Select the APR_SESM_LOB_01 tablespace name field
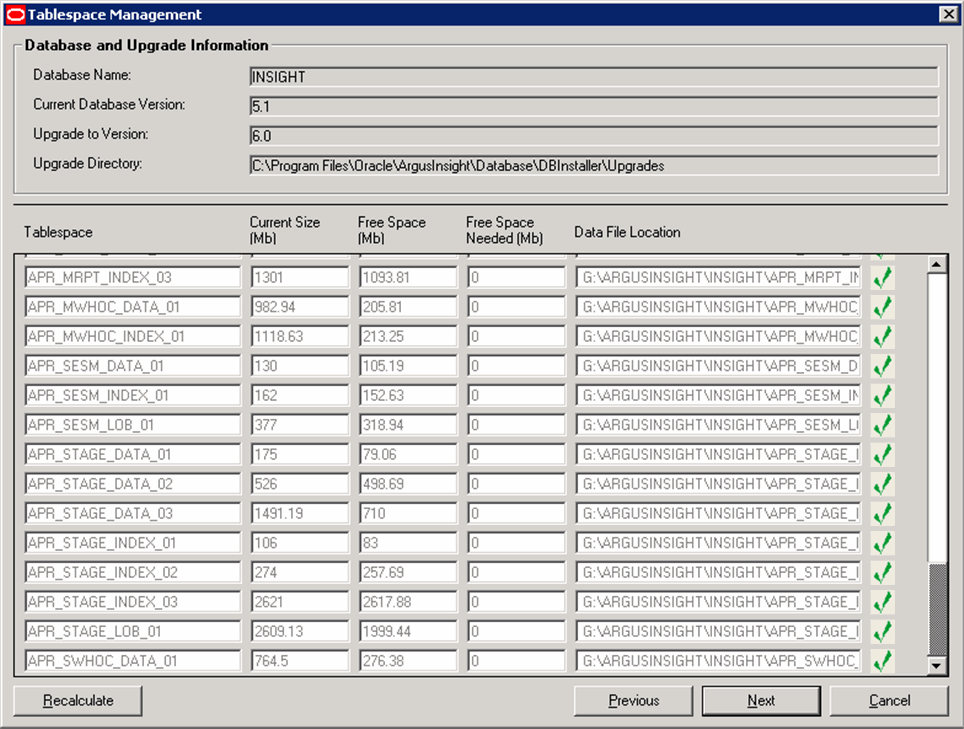Screen dimensions: 964x729 tap(133, 425)
